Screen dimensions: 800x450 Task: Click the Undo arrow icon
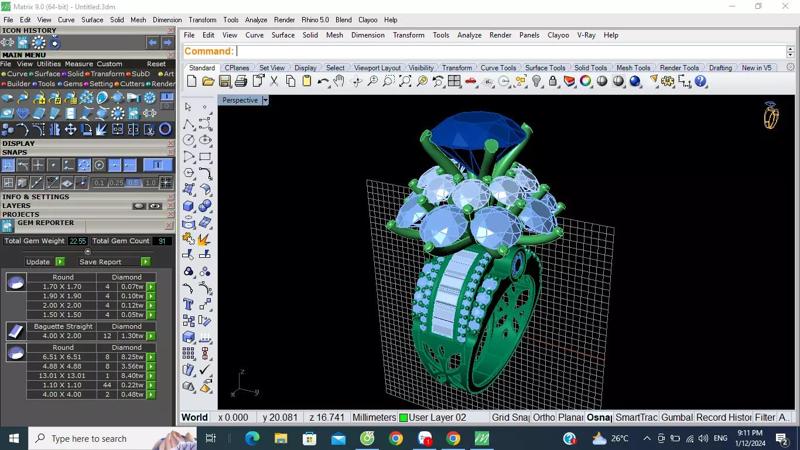[x=323, y=81]
